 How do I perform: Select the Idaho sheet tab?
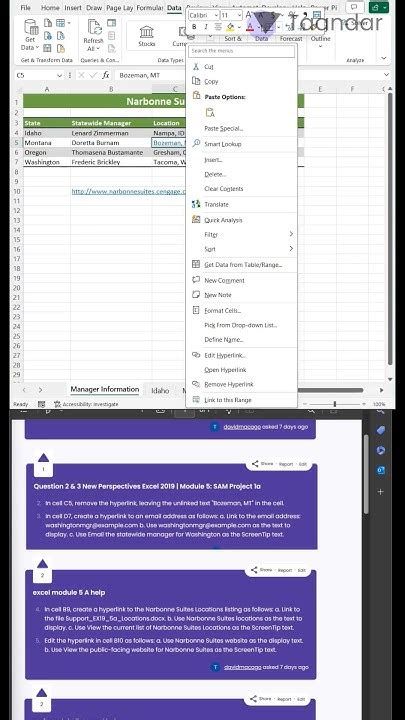point(160,390)
